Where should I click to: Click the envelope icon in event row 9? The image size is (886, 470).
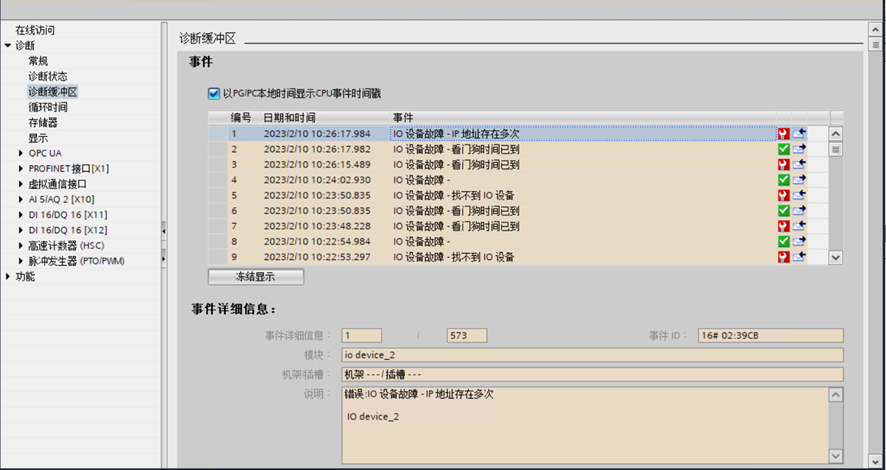(799, 257)
